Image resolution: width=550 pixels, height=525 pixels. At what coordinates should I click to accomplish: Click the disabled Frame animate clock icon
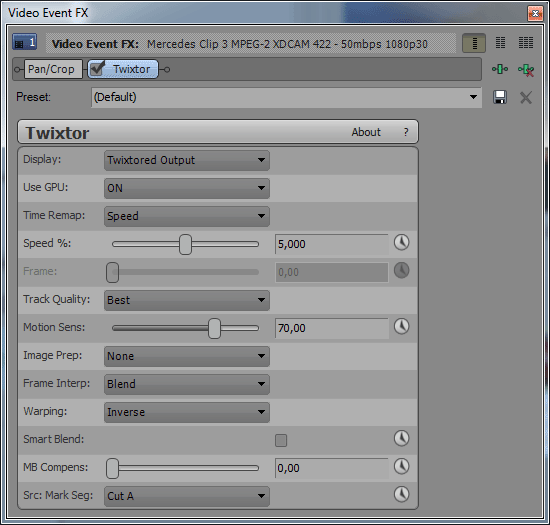point(401,270)
